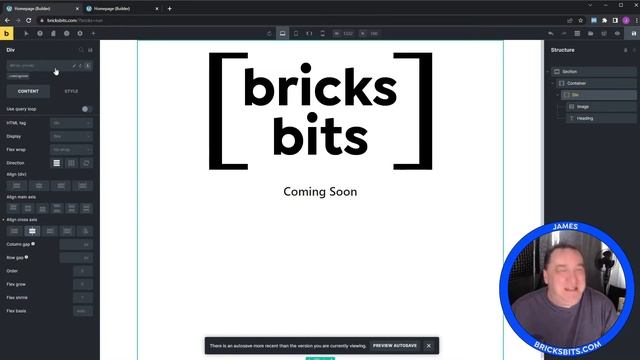Dismiss the autosave notification
Viewport: 640px width, 360px height.
click(x=429, y=346)
